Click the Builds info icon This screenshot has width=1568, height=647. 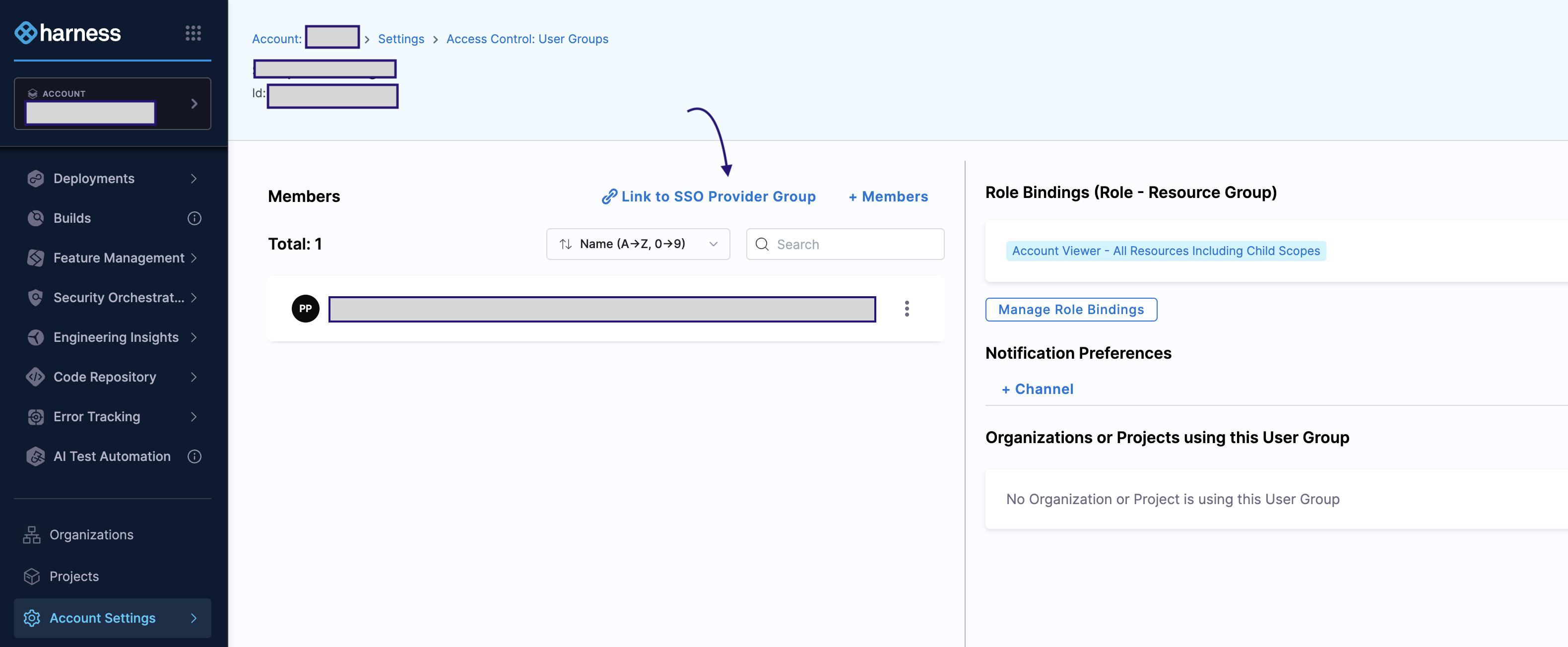(194, 218)
